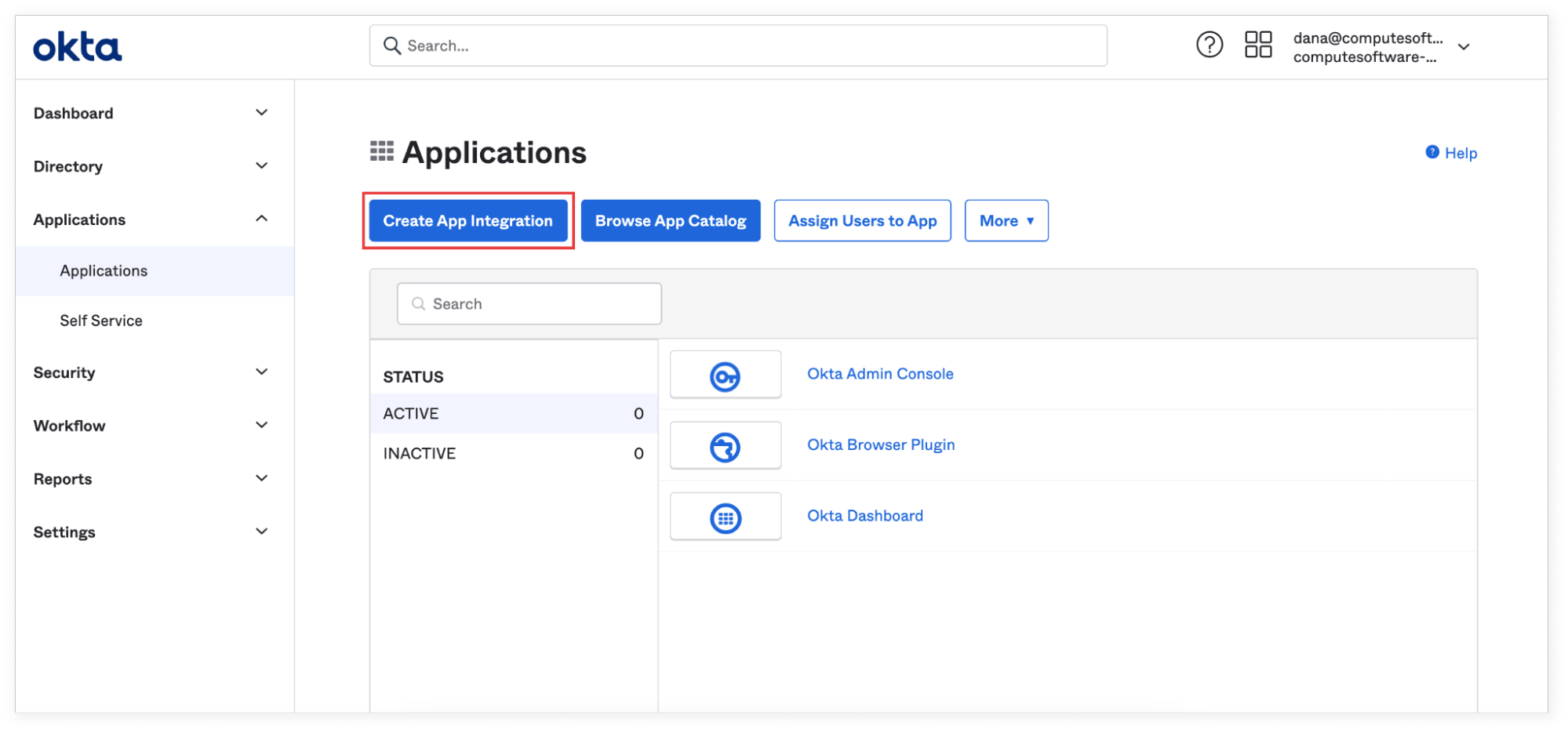Open the Okta Admin Console link
Image resolution: width=1568 pixels, height=733 pixels.
tap(880, 374)
